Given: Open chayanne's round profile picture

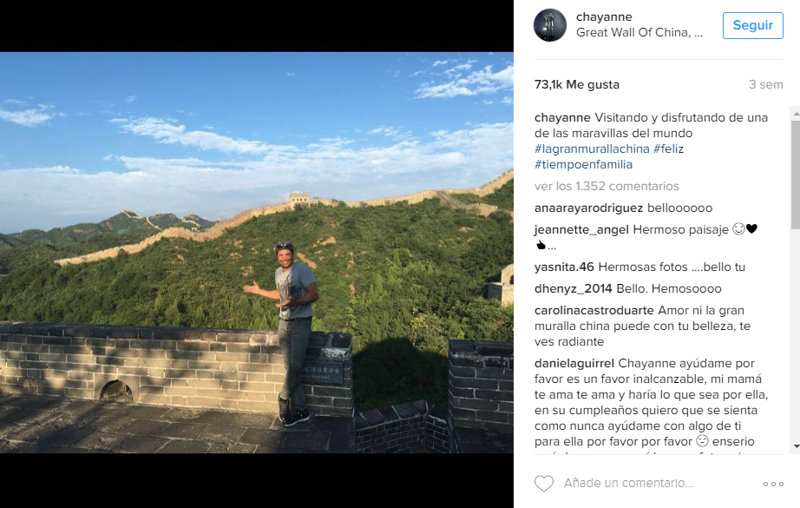Looking at the screenshot, I should click(x=550, y=25).
